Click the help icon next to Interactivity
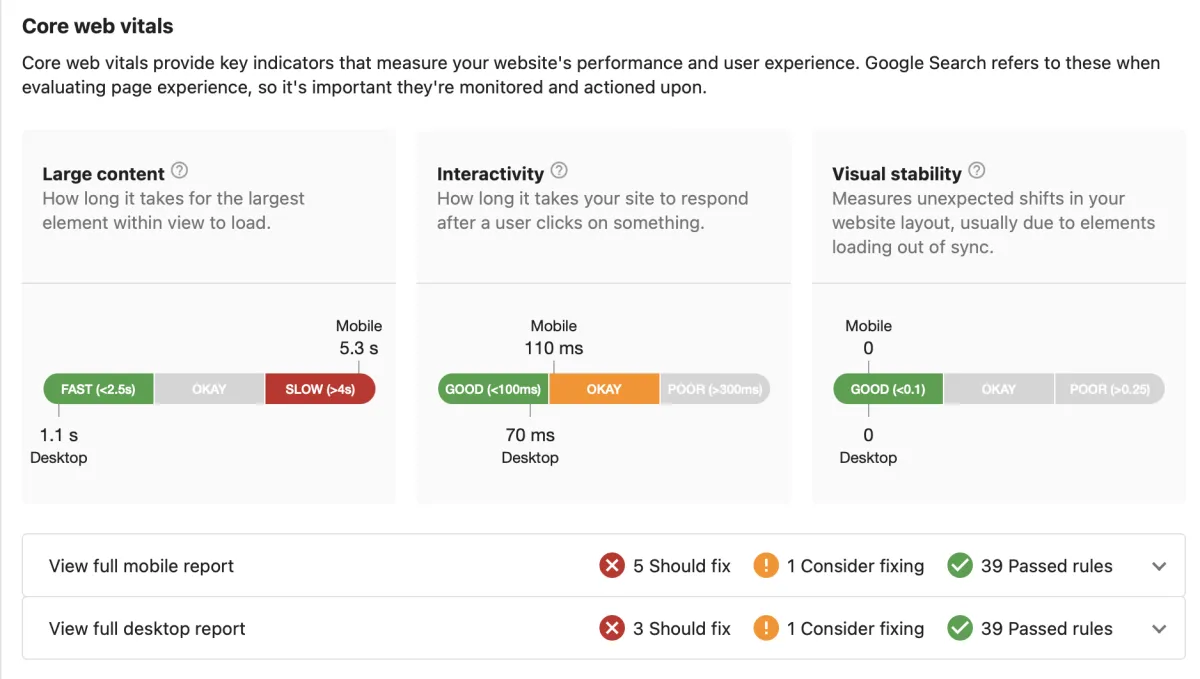This screenshot has height=679, width=1200. 560,171
